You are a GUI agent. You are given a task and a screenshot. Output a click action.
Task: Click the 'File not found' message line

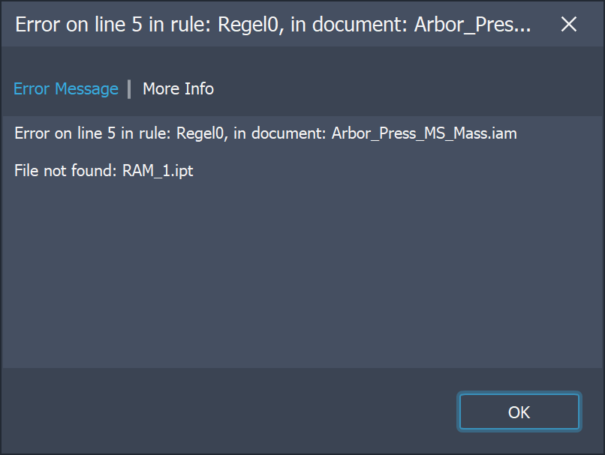[104, 171]
